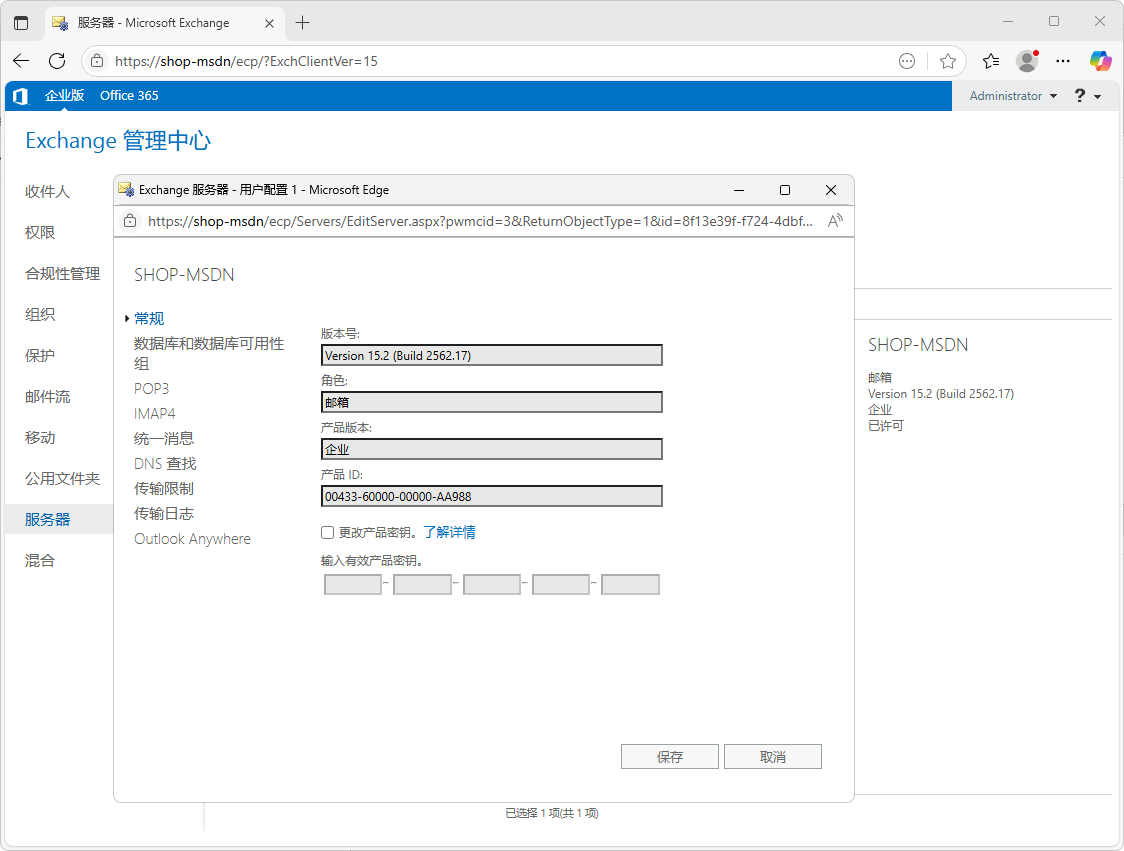Click first product key segment box
Viewport: 1124px width, 851px height.
click(353, 584)
